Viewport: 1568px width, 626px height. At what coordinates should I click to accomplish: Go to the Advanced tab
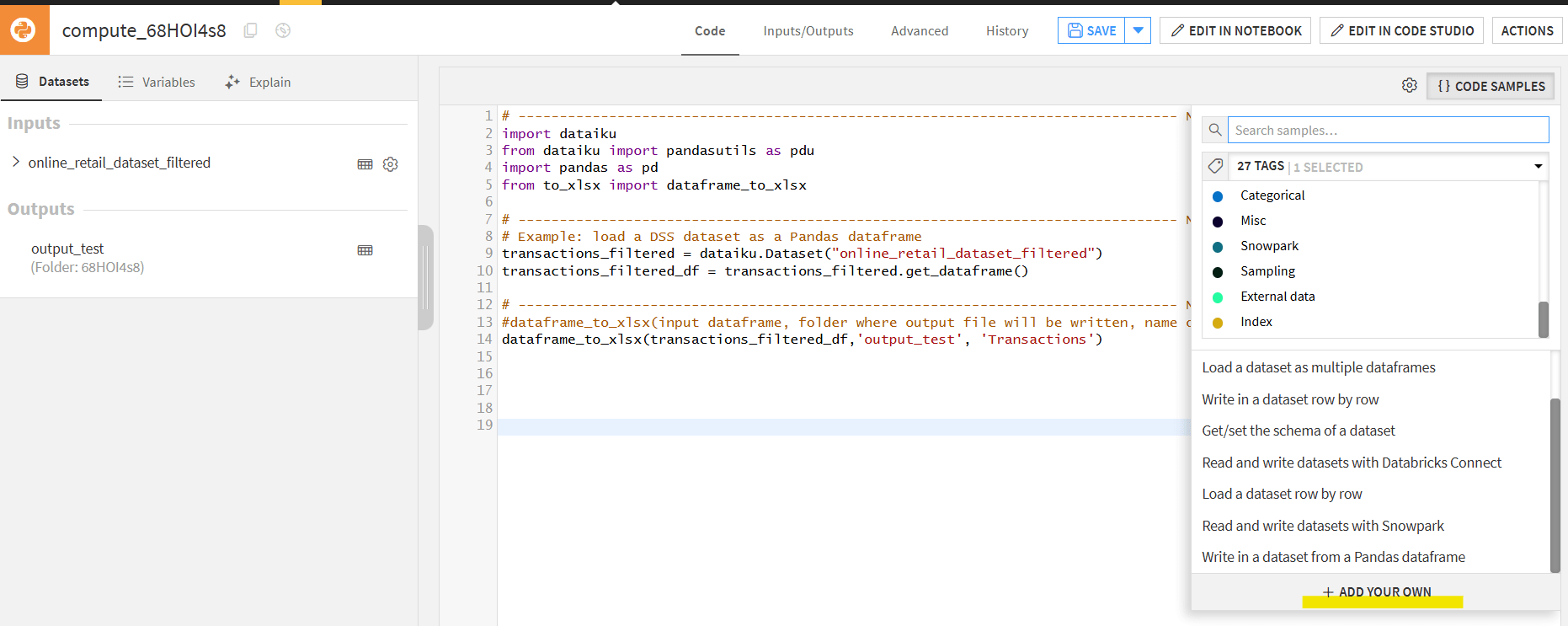coord(920,31)
